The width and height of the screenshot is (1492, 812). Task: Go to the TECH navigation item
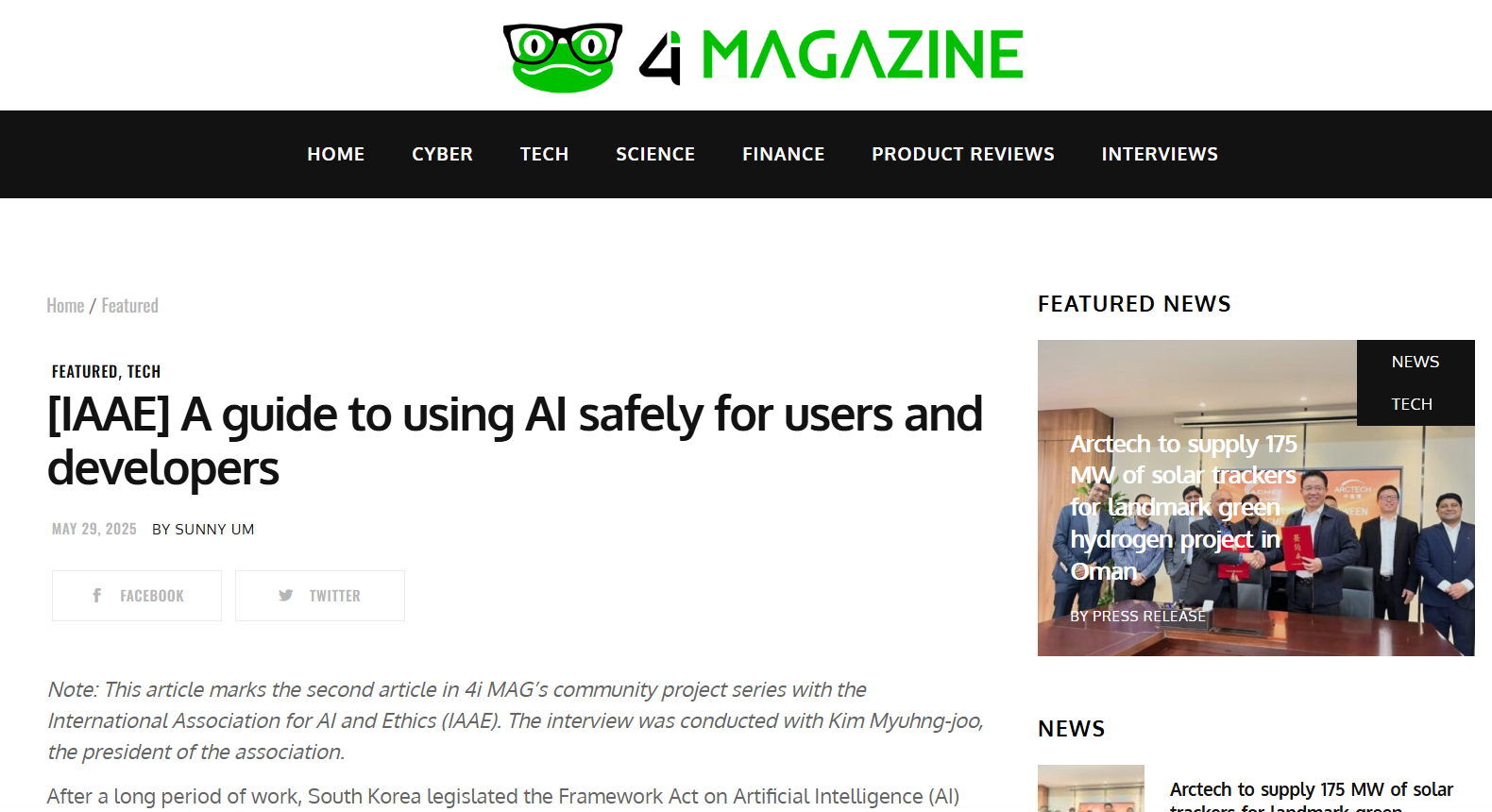(544, 154)
